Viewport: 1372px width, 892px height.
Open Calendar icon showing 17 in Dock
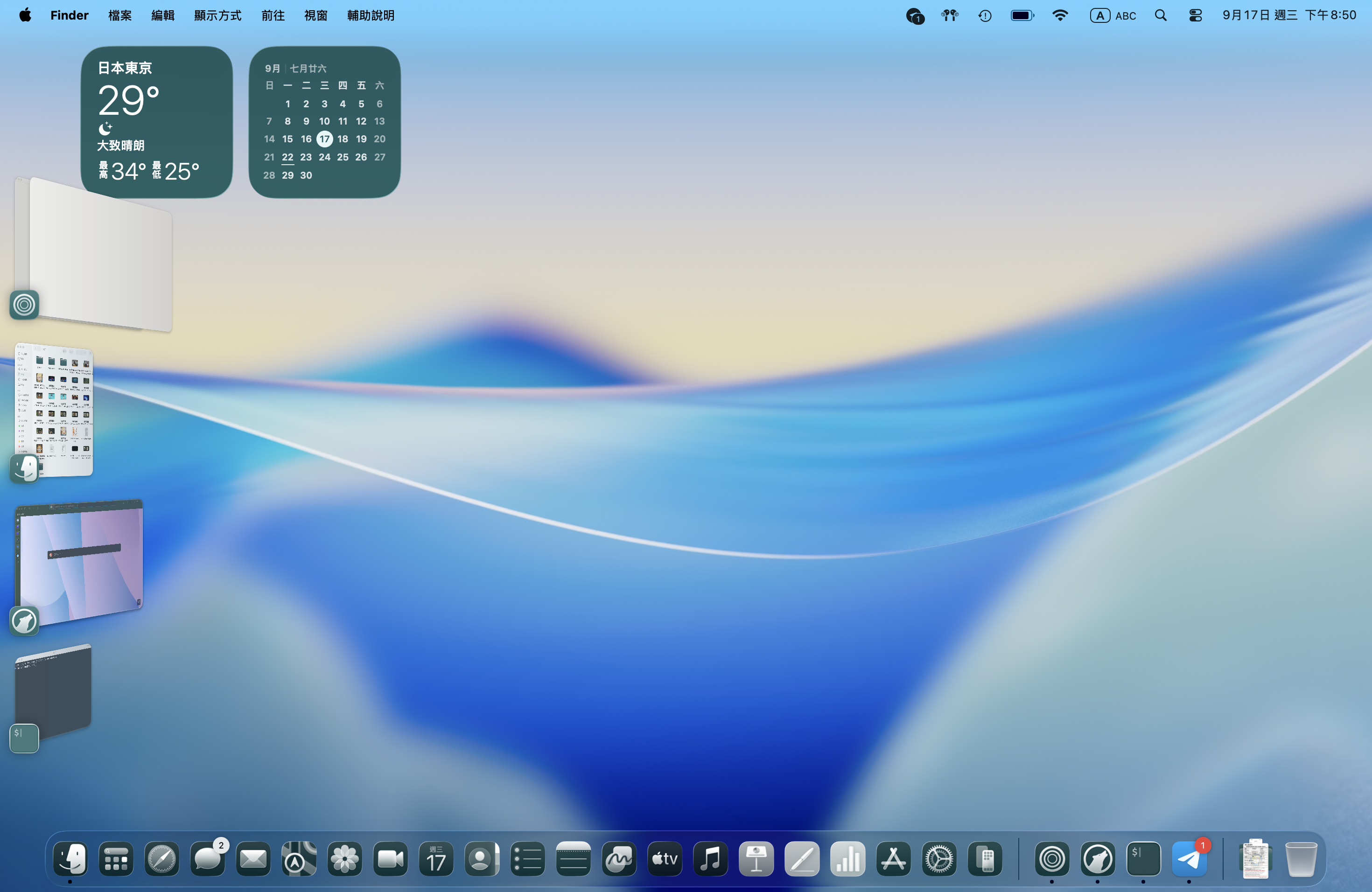point(436,859)
